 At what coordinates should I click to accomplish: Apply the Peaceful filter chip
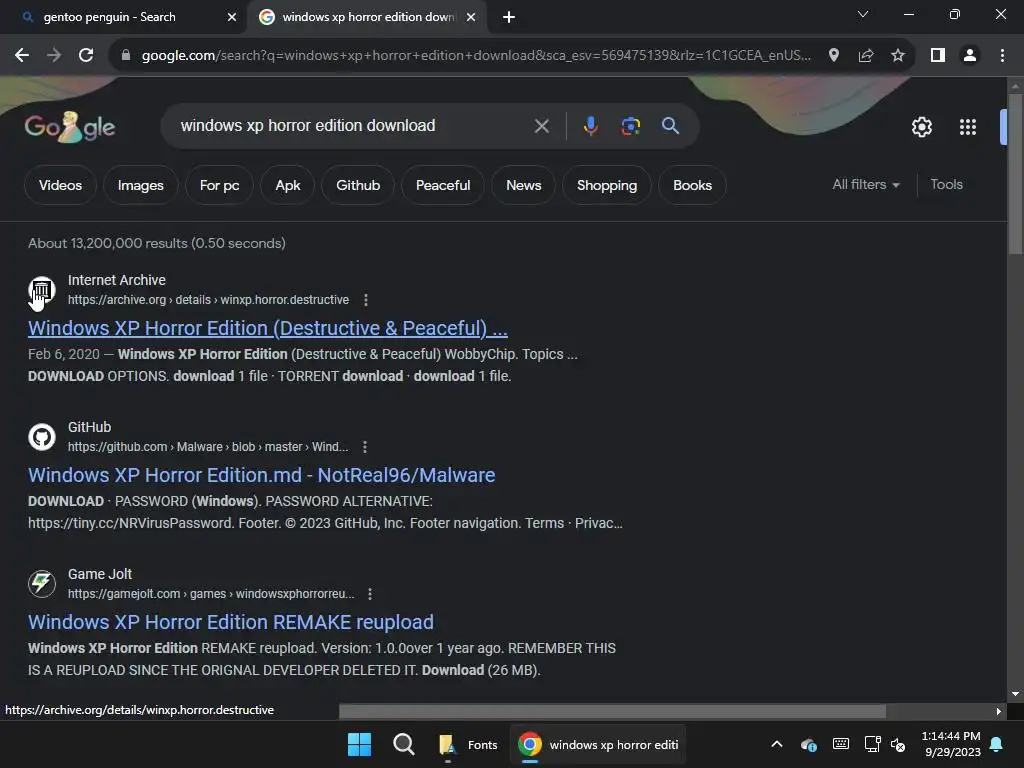click(443, 185)
